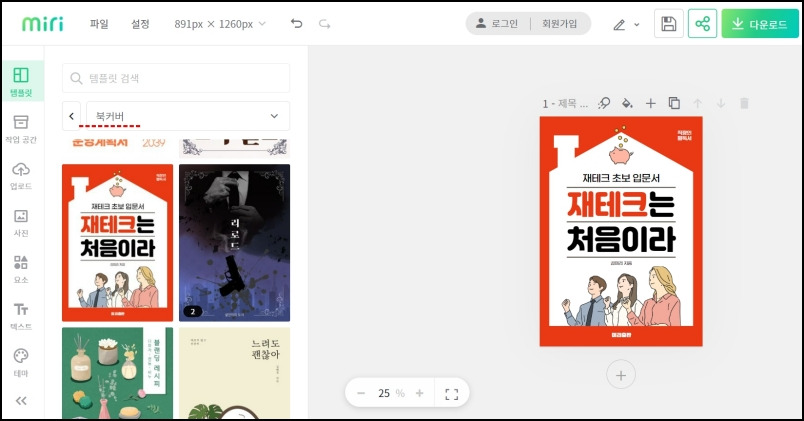This screenshot has width=804, height=421.
Task: Click the miri logo
Action: pos(43,24)
